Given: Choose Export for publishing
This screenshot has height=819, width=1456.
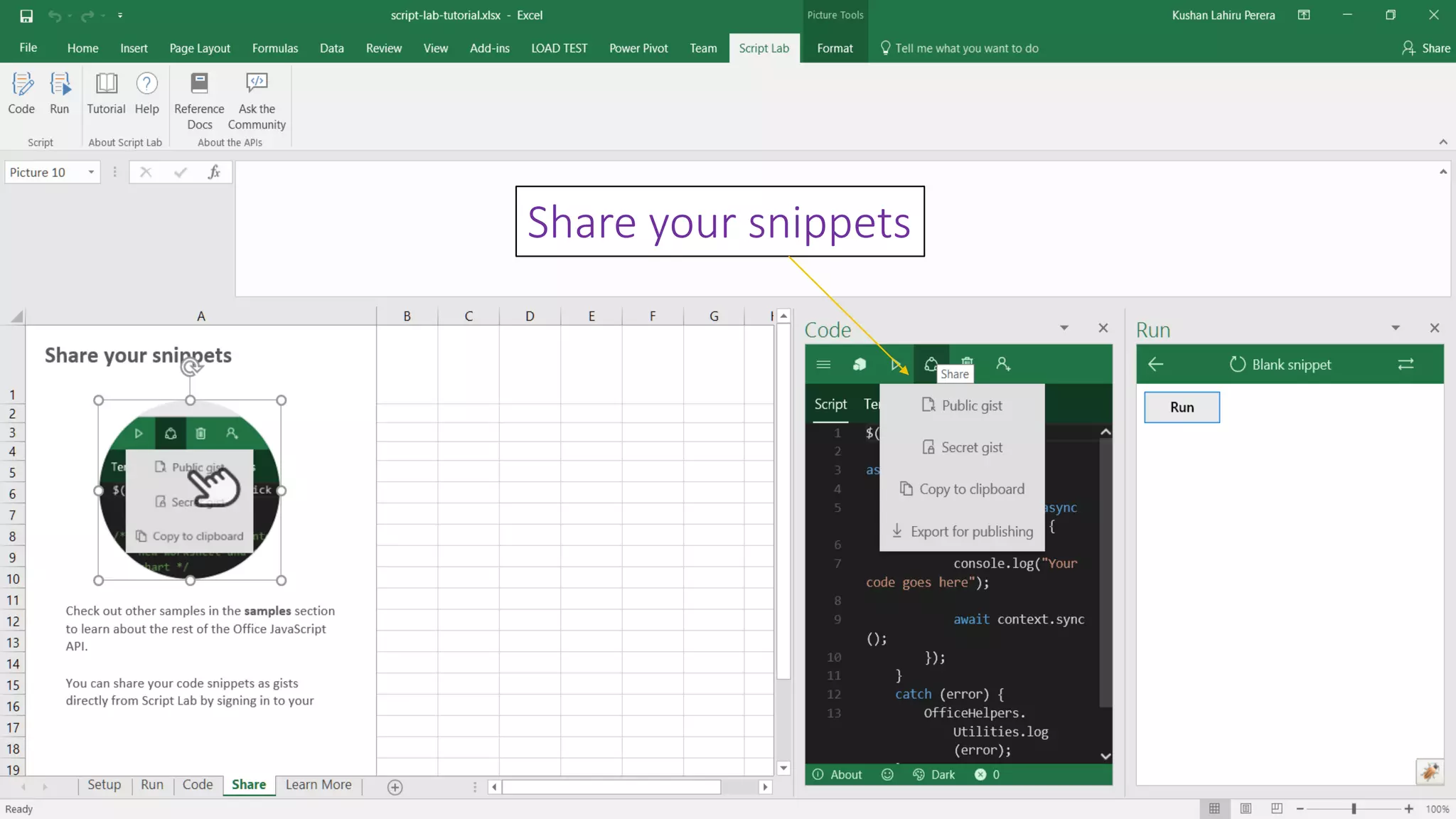Looking at the screenshot, I should tap(962, 531).
